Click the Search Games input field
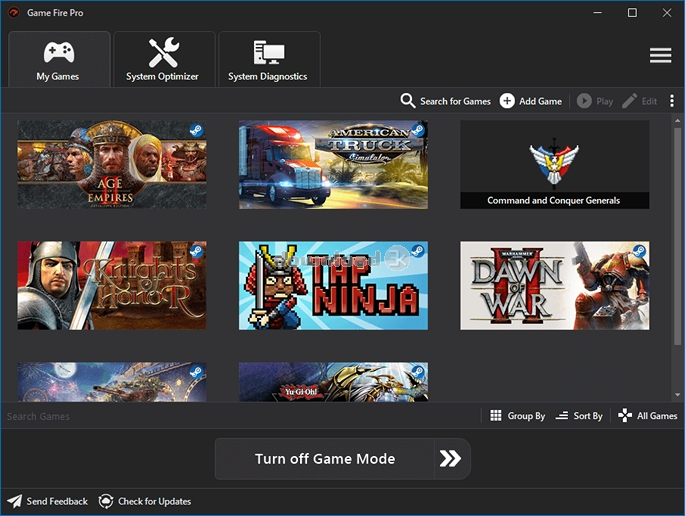This screenshot has height=516, width=685. coord(240,416)
